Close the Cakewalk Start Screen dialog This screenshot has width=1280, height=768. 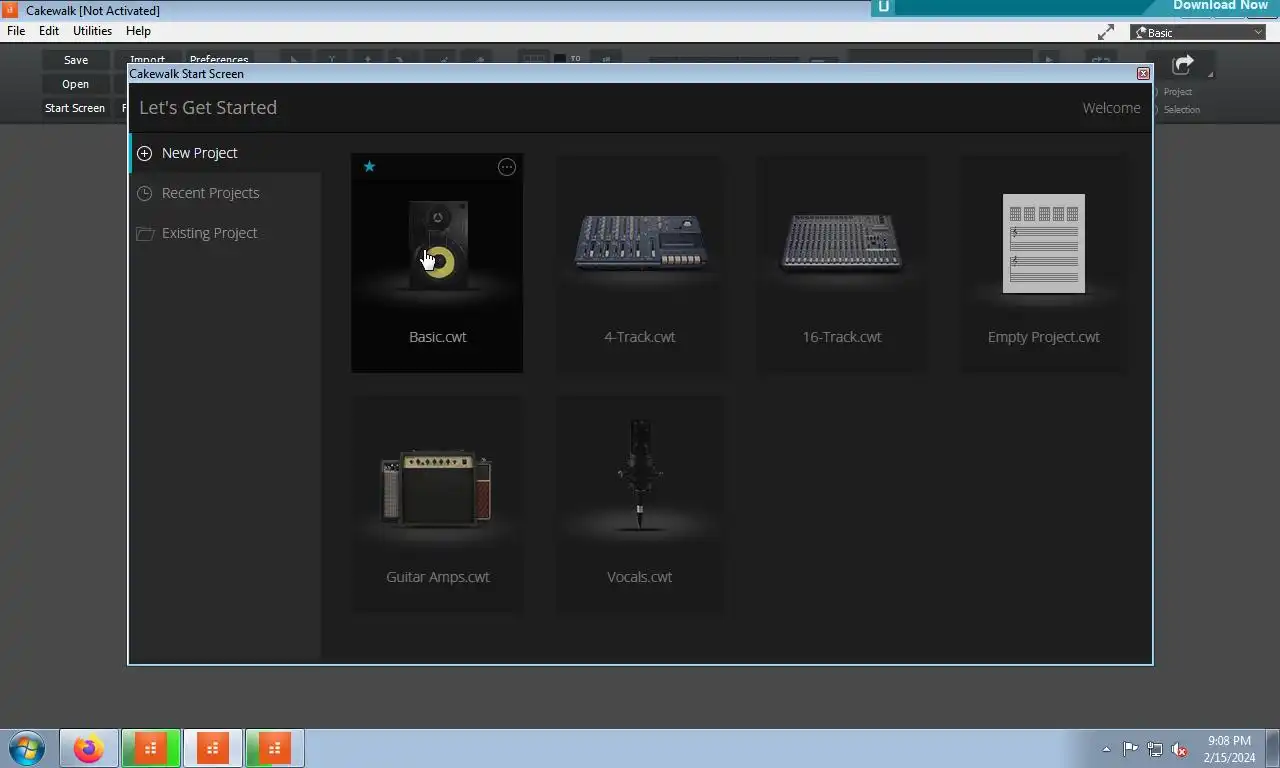pos(1143,73)
